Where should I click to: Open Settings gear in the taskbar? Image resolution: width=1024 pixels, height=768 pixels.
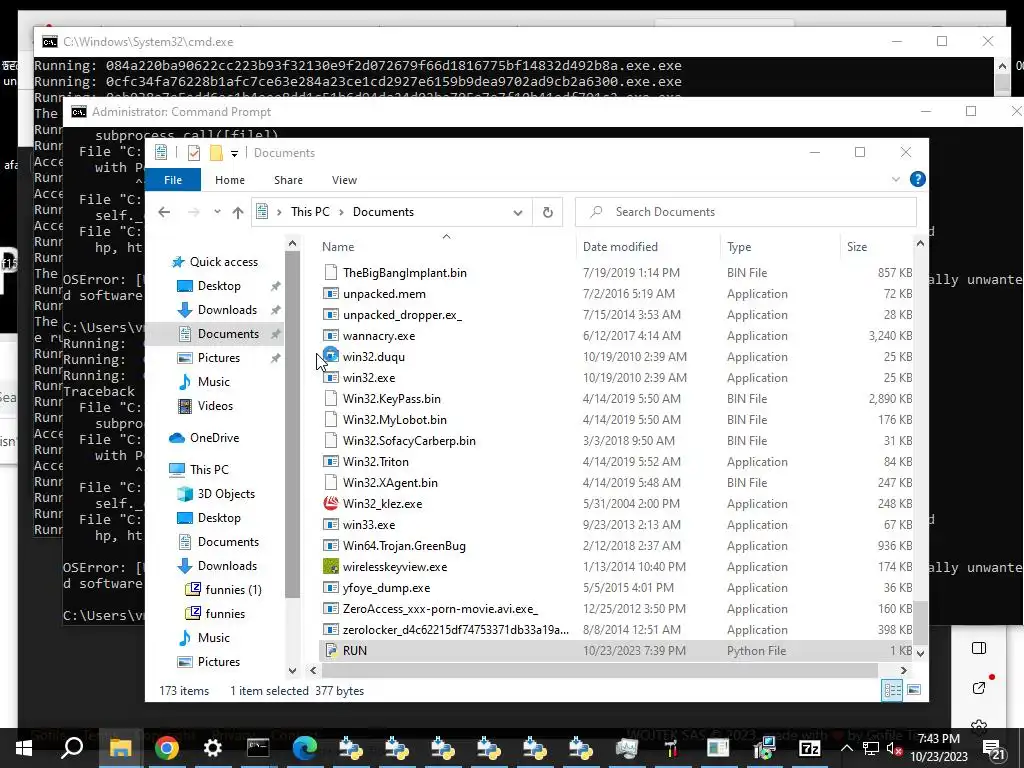[212, 748]
